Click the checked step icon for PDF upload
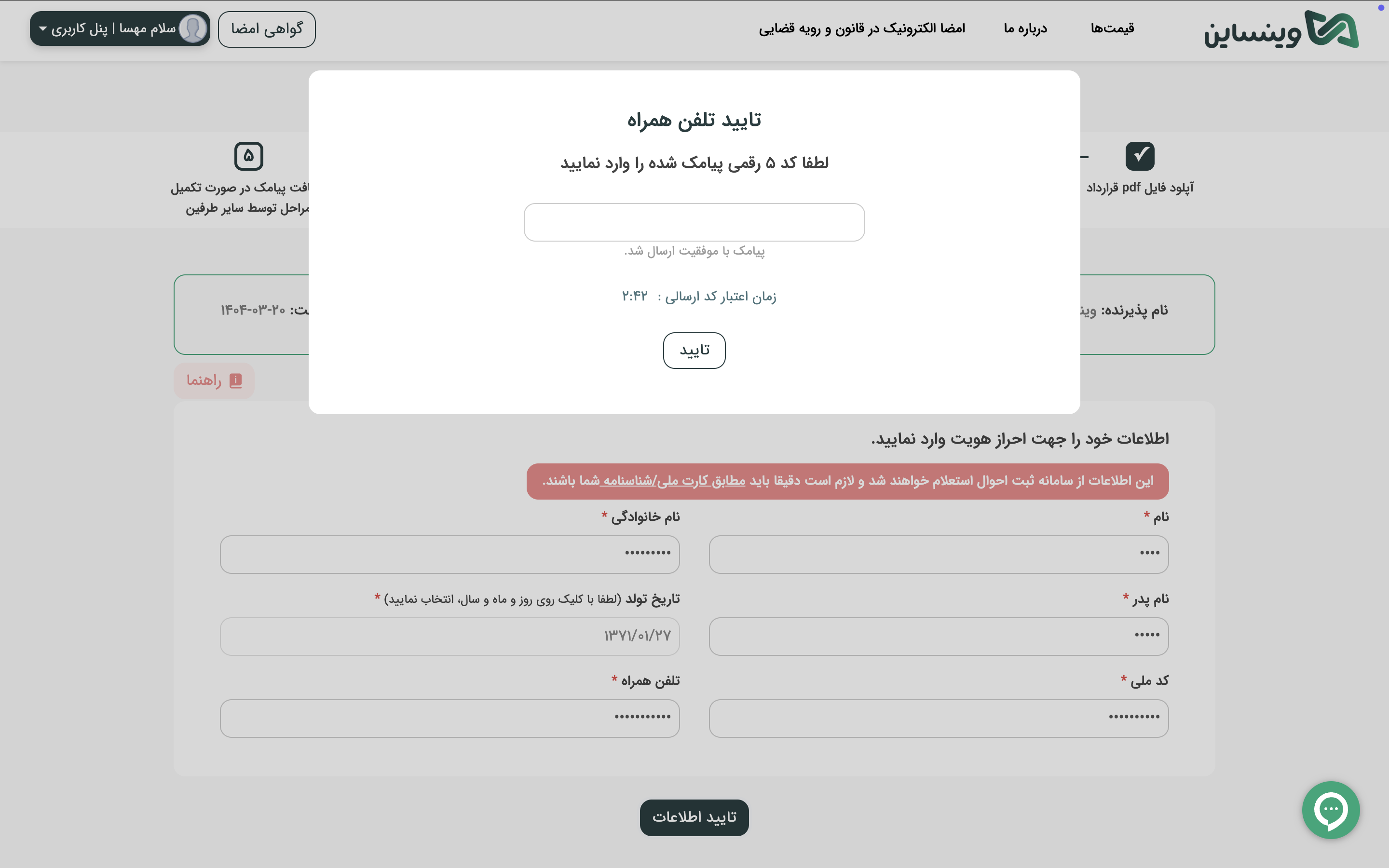 point(1139,156)
